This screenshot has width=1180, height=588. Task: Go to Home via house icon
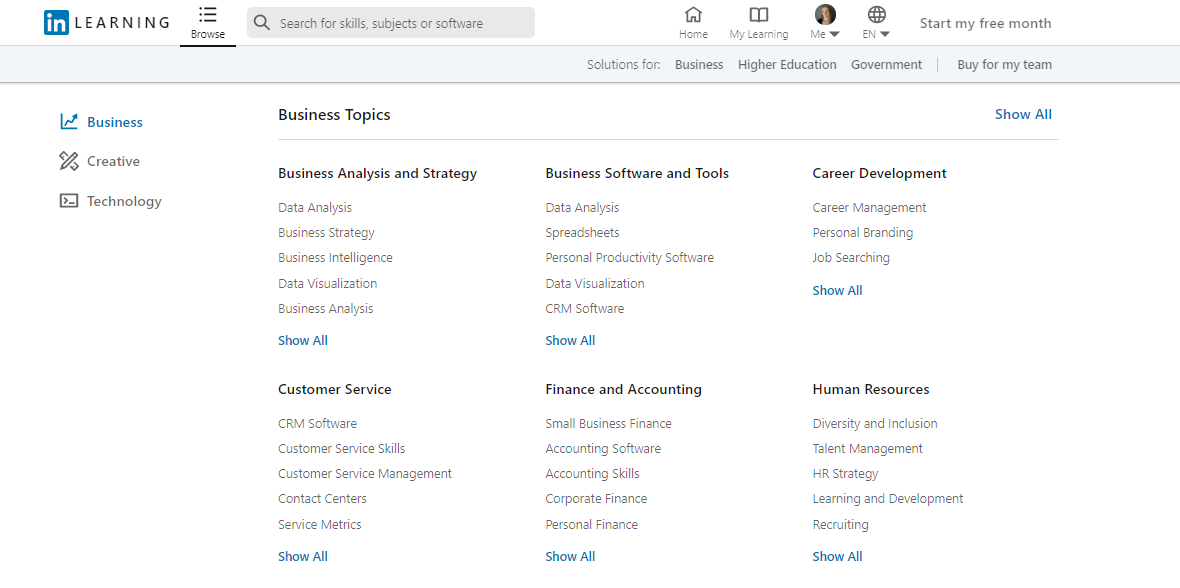(x=693, y=14)
